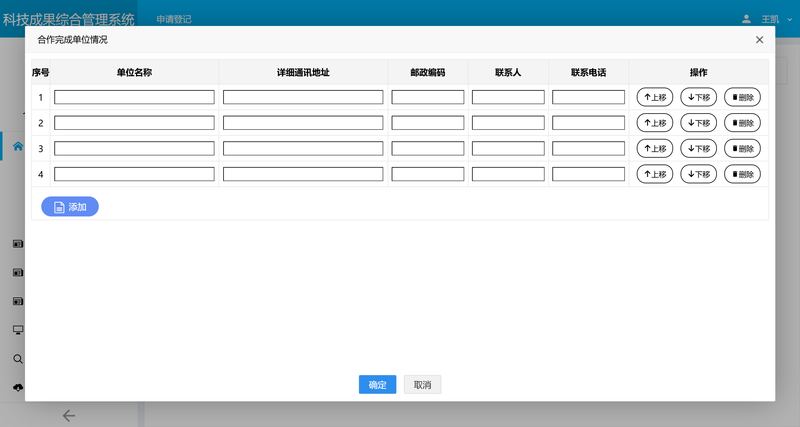This screenshot has height=427, width=800.
Task: Focus 邮政编码 field in row 1
Action: [428, 97]
